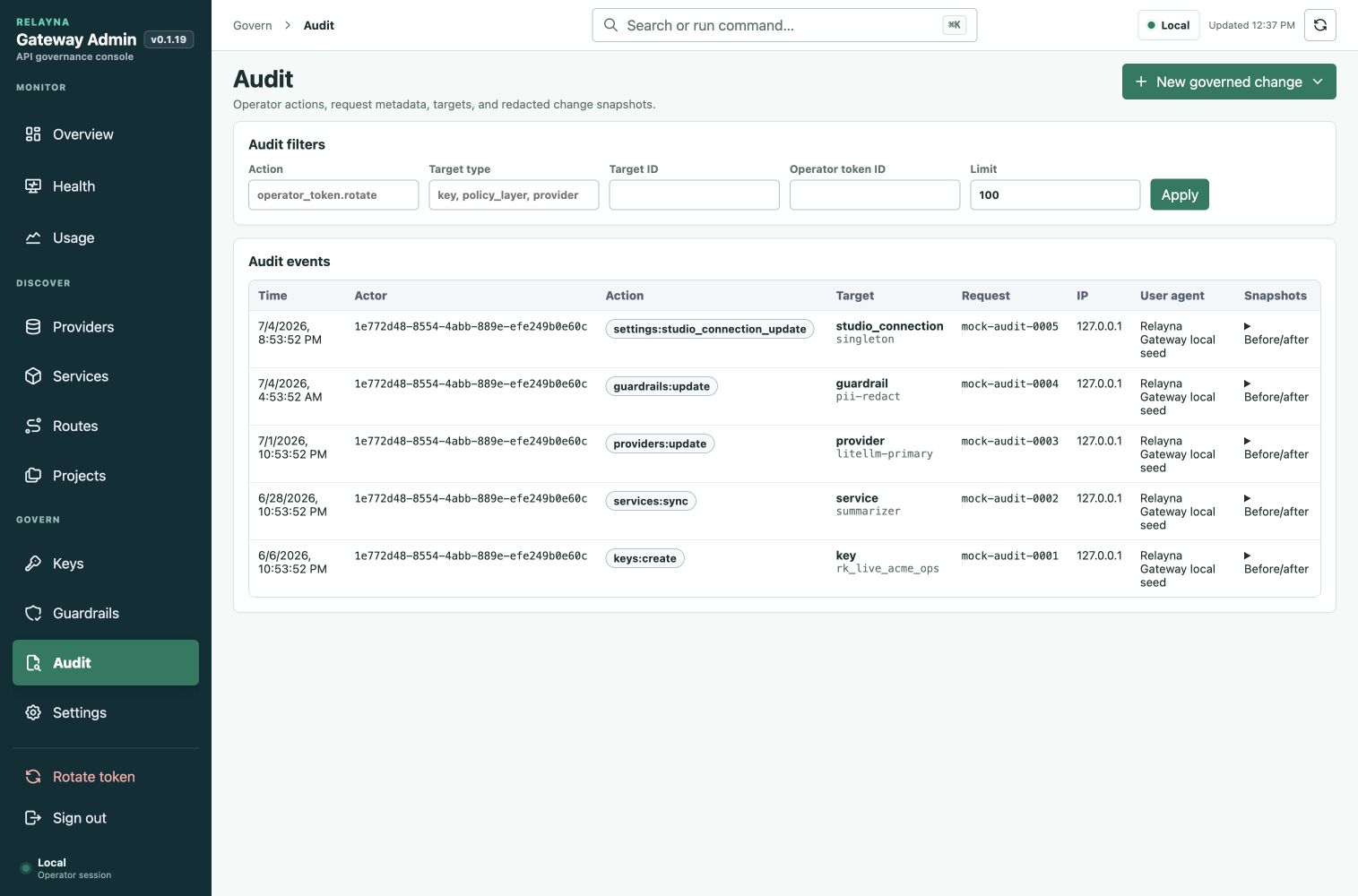Click the New governed change button

(x=1229, y=82)
